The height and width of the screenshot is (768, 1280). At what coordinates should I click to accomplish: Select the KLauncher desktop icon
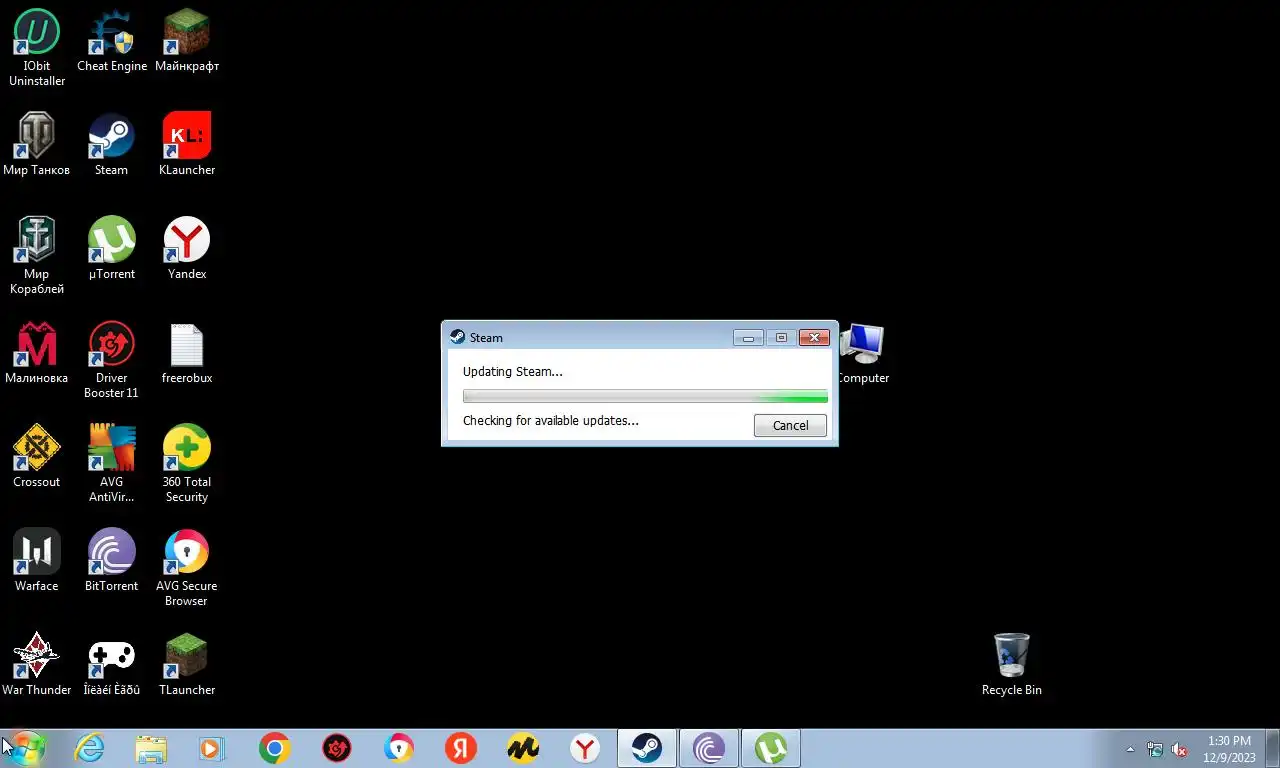tap(187, 144)
